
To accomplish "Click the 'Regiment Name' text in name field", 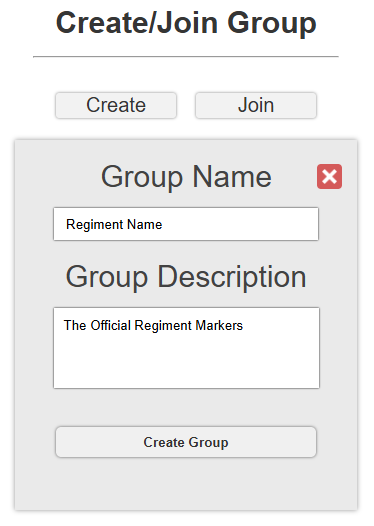I will [x=114, y=224].
